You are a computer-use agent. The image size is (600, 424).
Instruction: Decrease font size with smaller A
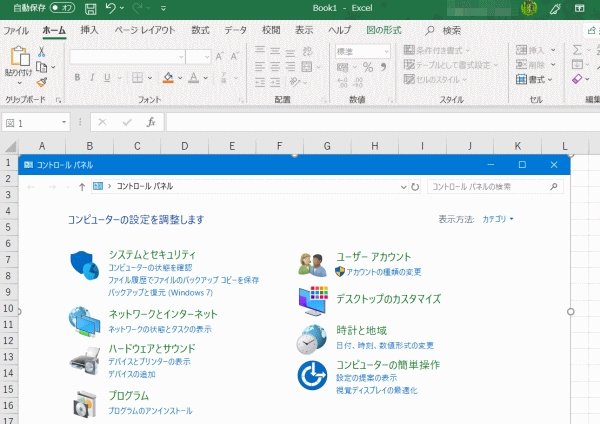pos(234,57)
